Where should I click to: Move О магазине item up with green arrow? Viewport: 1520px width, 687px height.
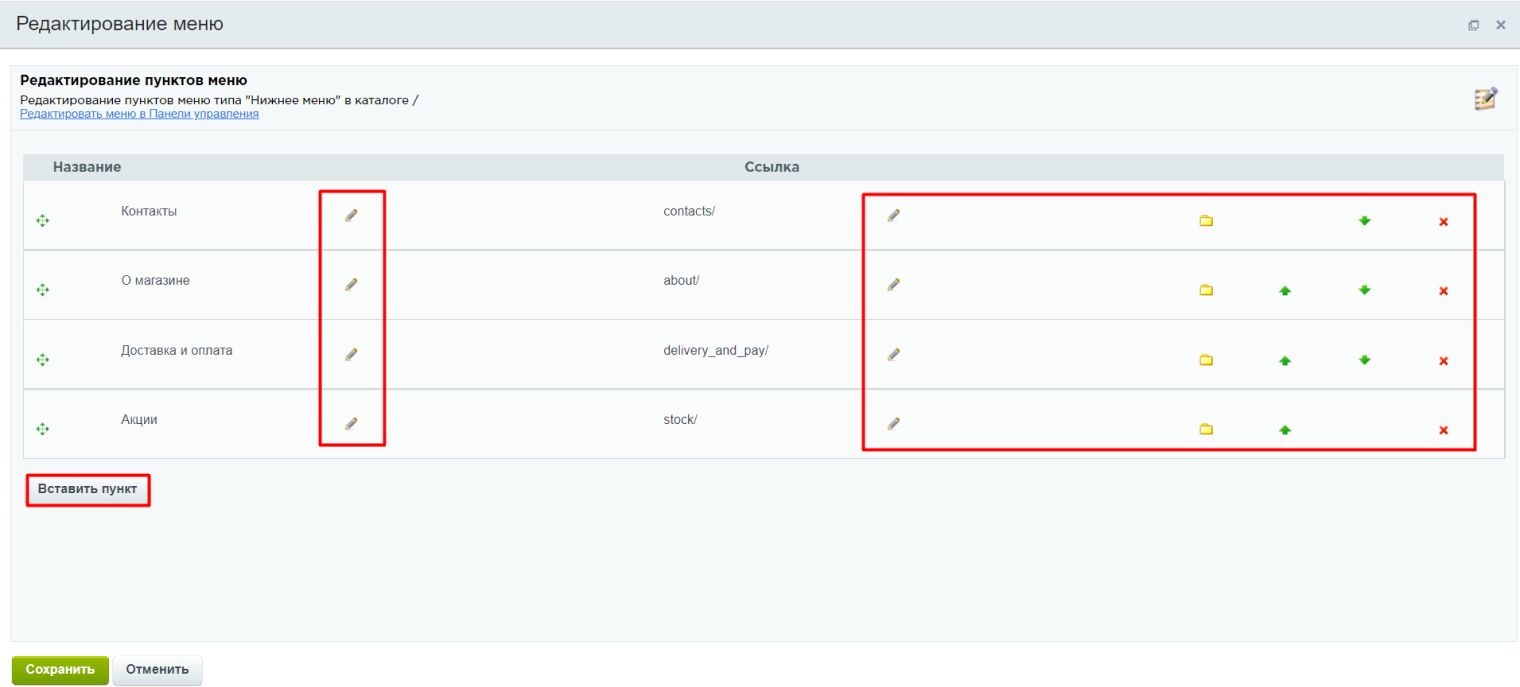click(x=1285, y=291)
